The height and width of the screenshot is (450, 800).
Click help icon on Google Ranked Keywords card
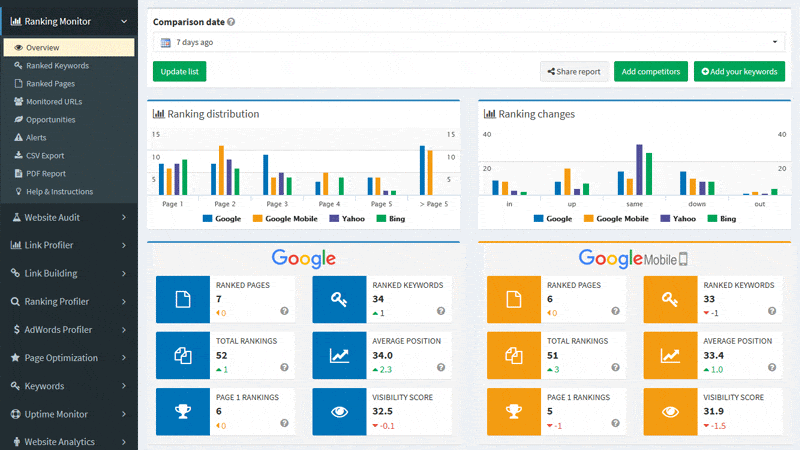click(x=441, y=311)
